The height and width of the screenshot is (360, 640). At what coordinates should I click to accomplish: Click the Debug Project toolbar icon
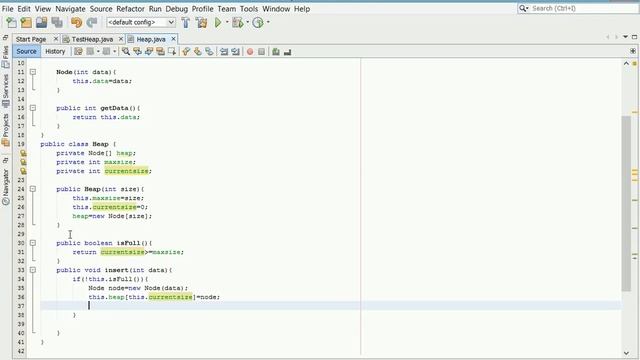(238, 22)
